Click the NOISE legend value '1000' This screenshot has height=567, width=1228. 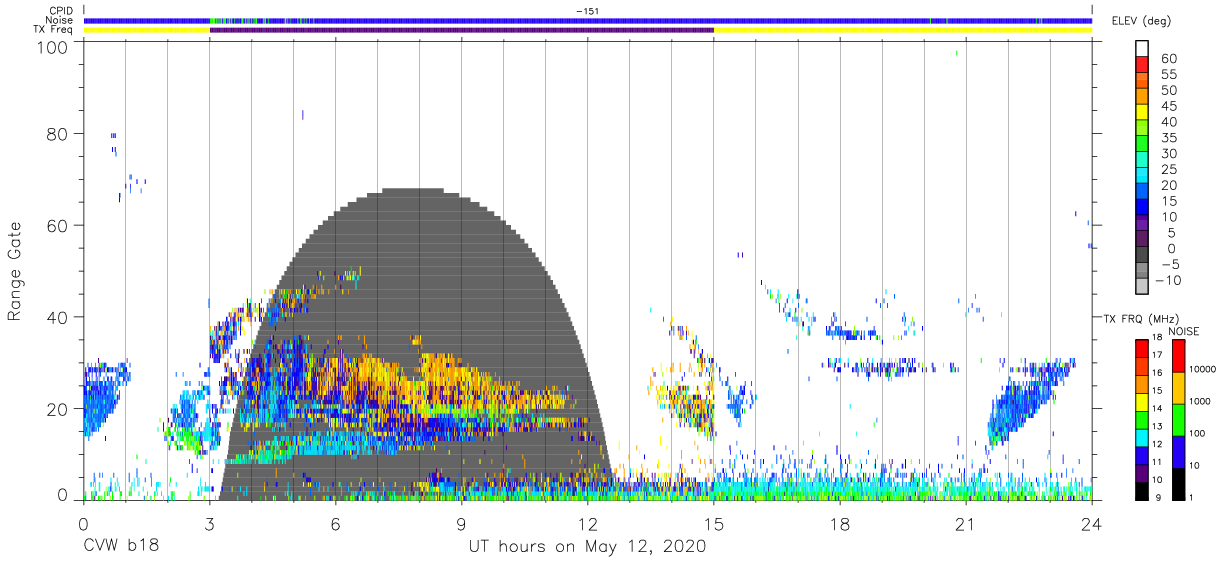(x=1200, y=401)
